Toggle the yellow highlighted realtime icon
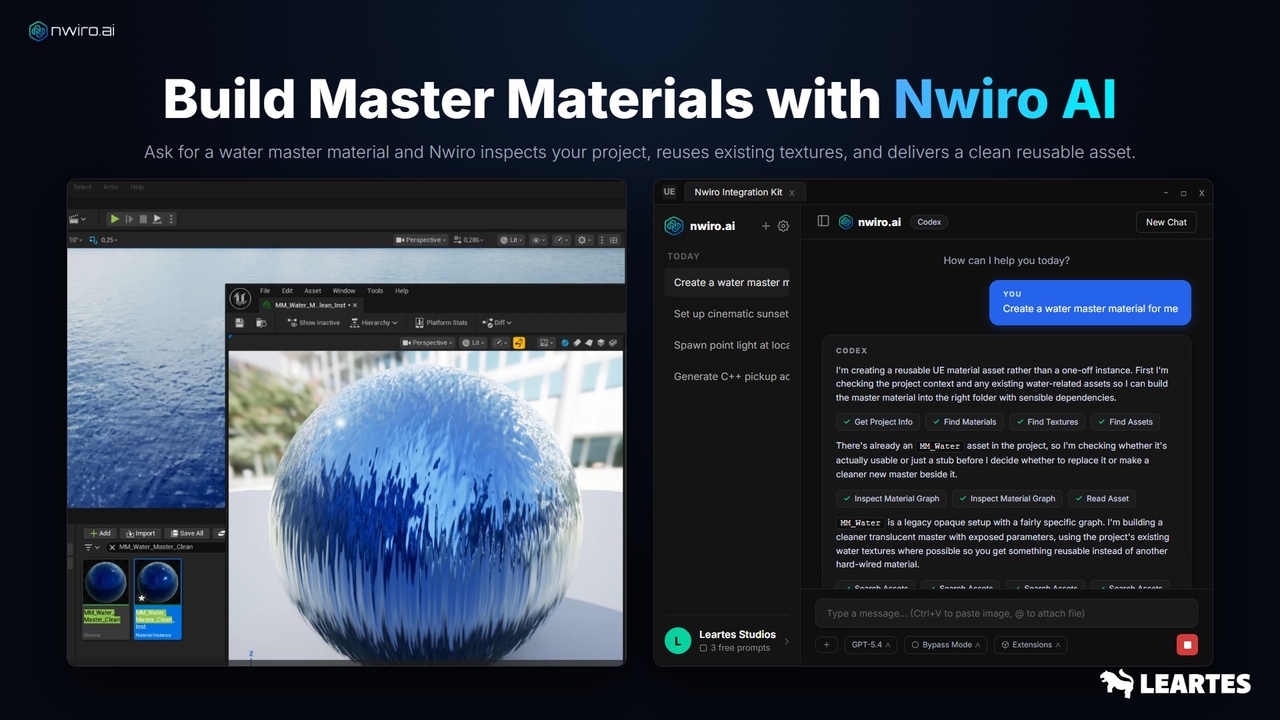 pos(519,343)
